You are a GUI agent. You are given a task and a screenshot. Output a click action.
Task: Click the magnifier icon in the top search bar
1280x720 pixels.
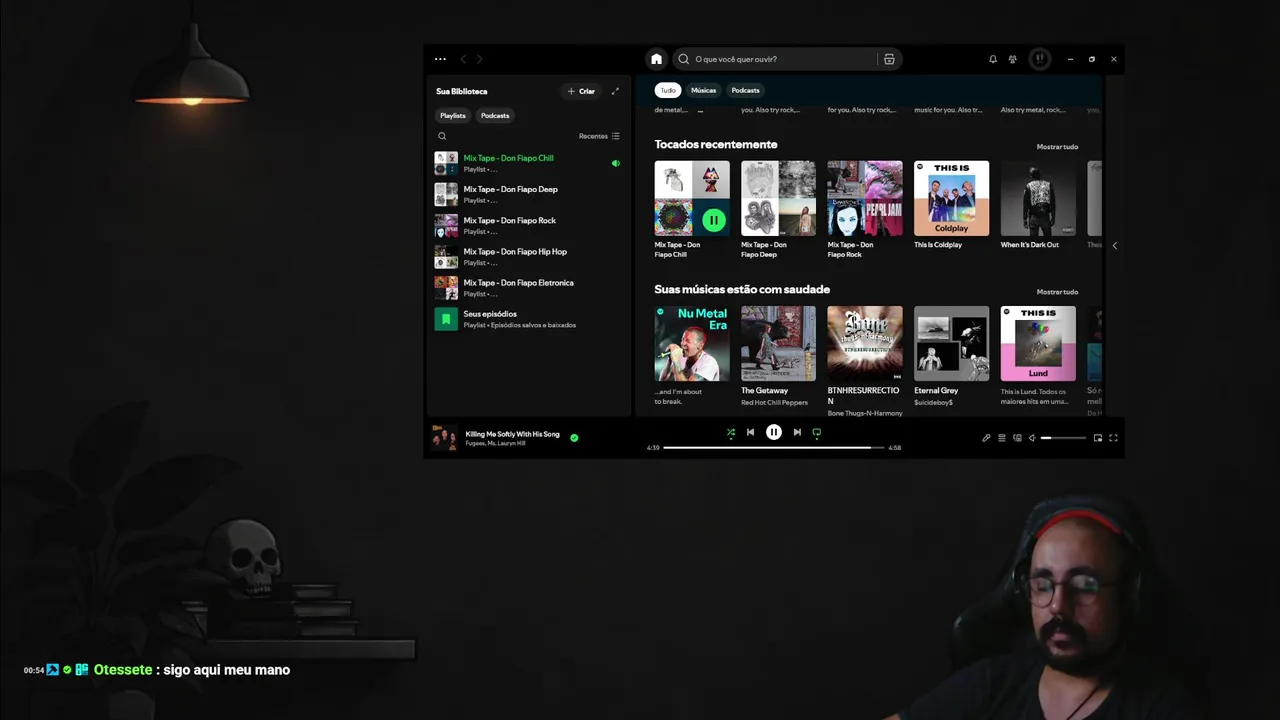pos(684,59)
